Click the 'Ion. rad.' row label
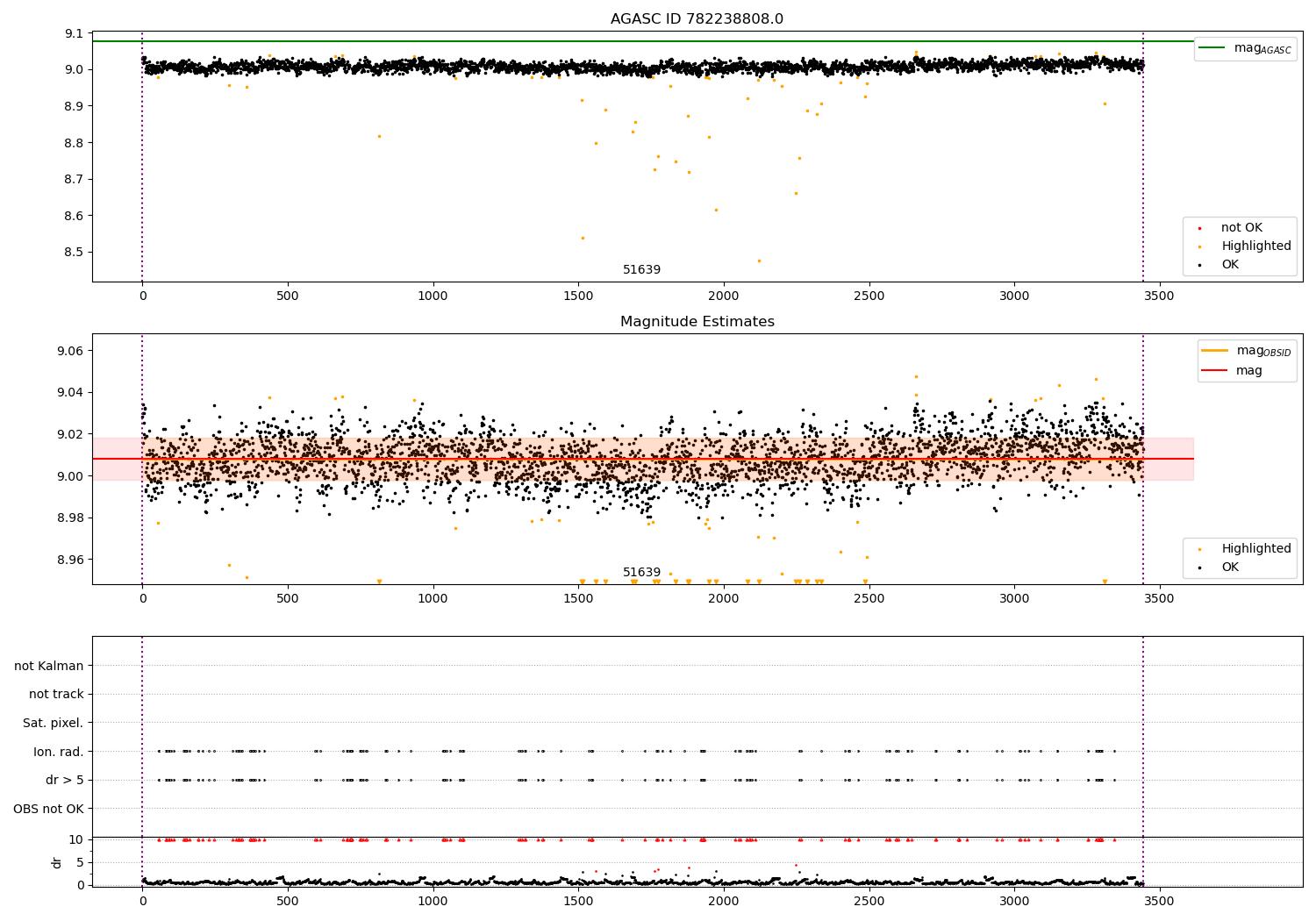The height and width of the screenshot is (921, 1316). pyautogui.click(x=59, y=752)
